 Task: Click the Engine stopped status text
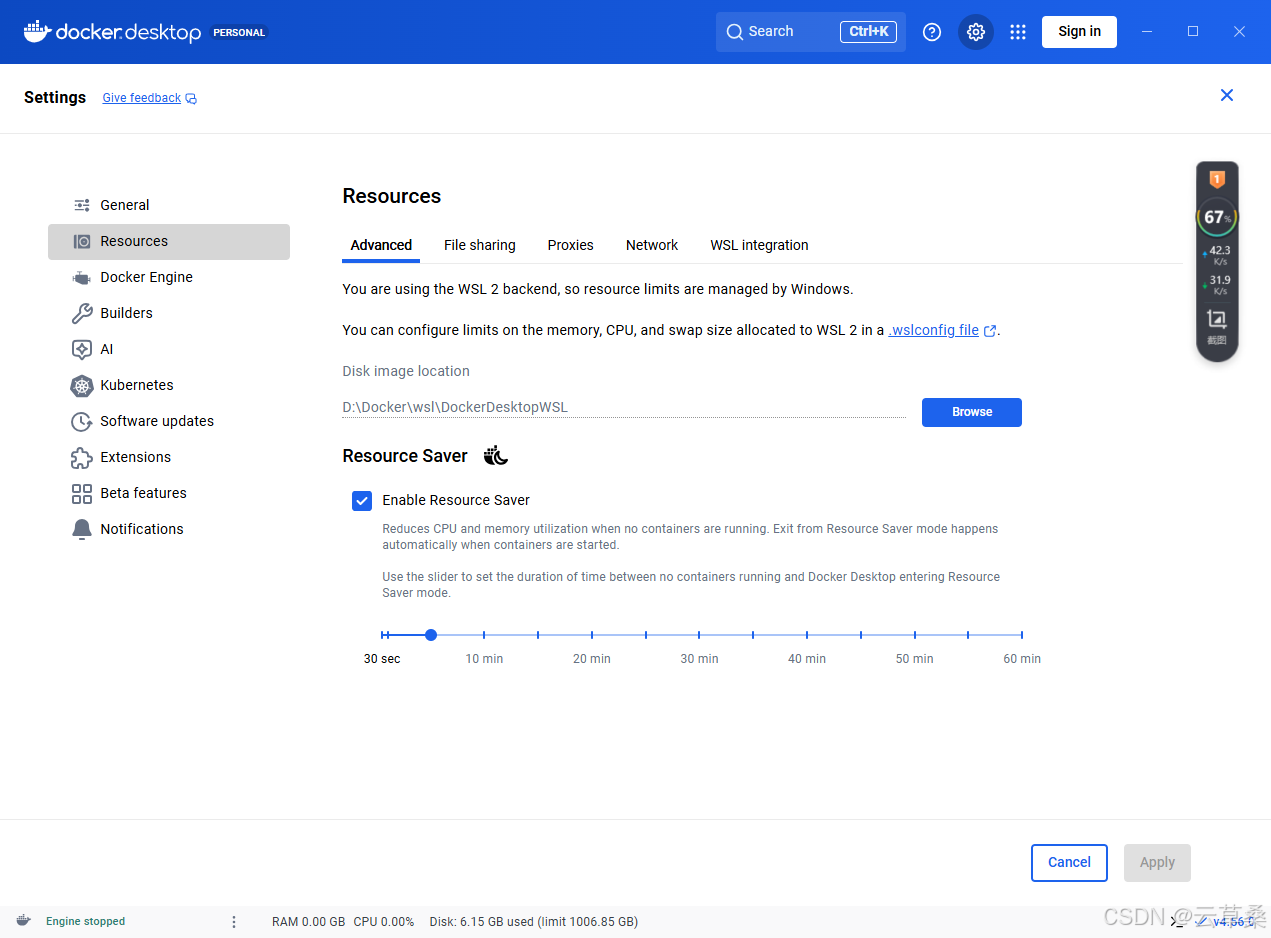tap(85, 921)
